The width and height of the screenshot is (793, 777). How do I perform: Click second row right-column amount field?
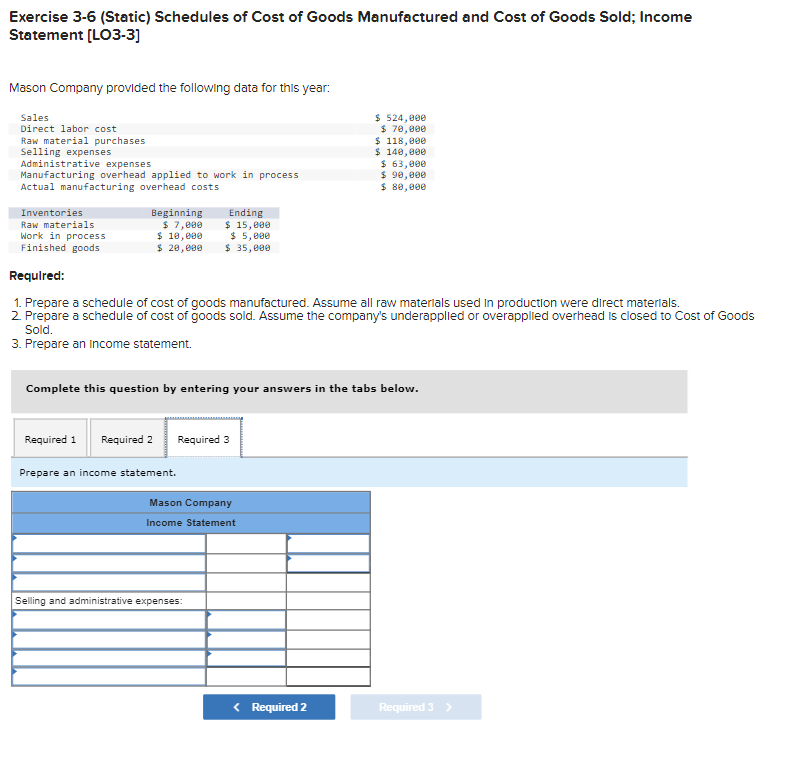click(x=328, y=563)
